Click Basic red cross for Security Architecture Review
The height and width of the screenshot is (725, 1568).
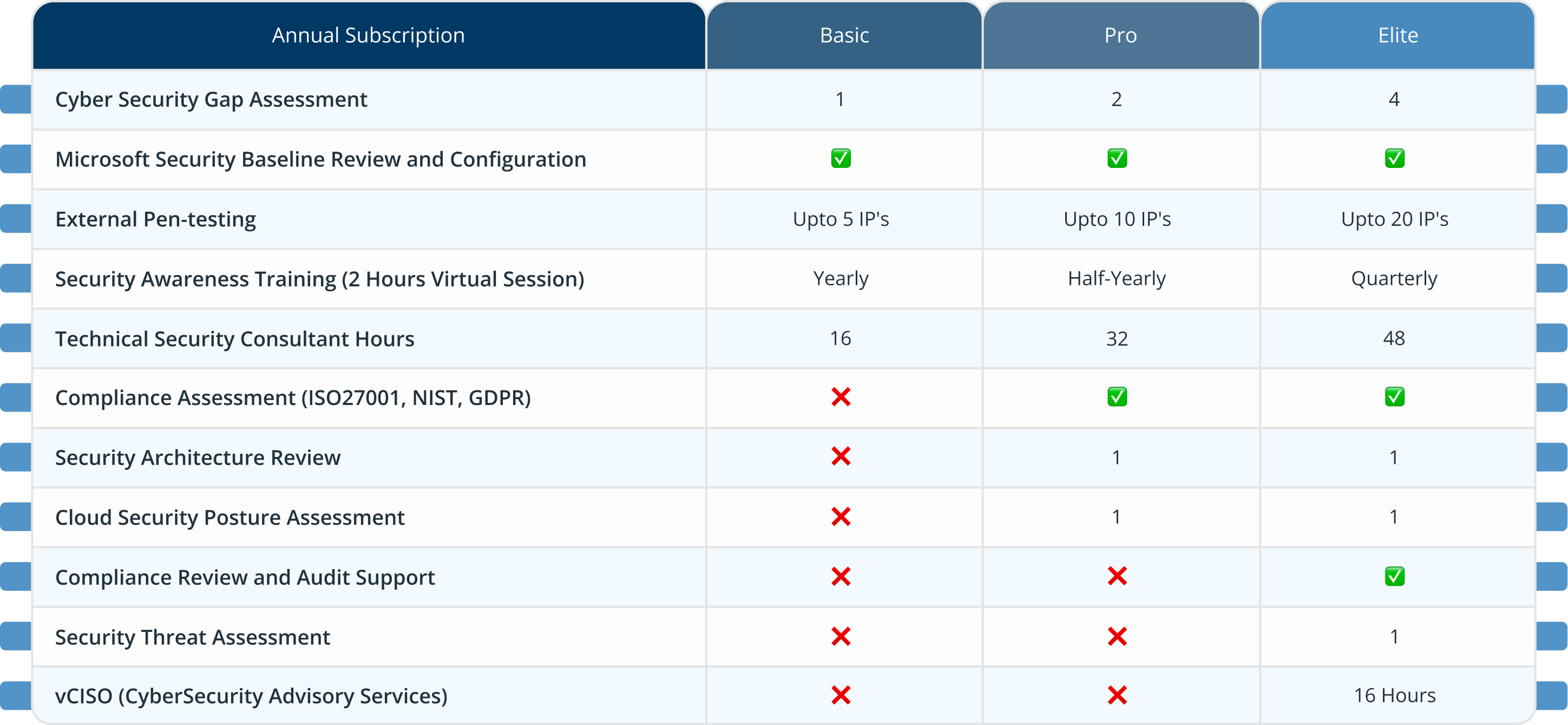point(841,456)
